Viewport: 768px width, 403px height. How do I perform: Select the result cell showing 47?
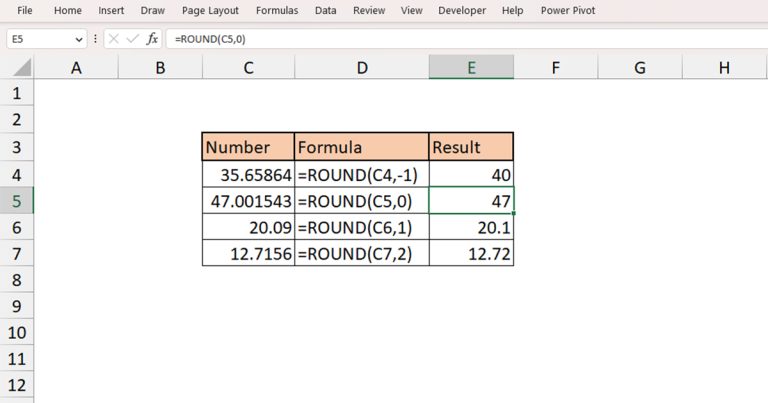(471, 201)
